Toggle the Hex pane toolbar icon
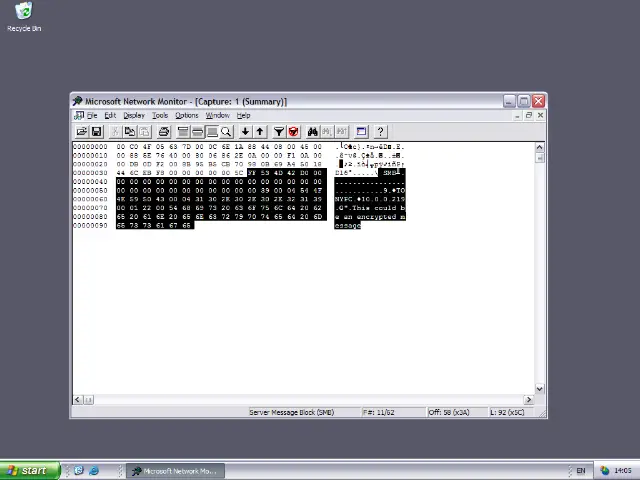 point(212,131)
